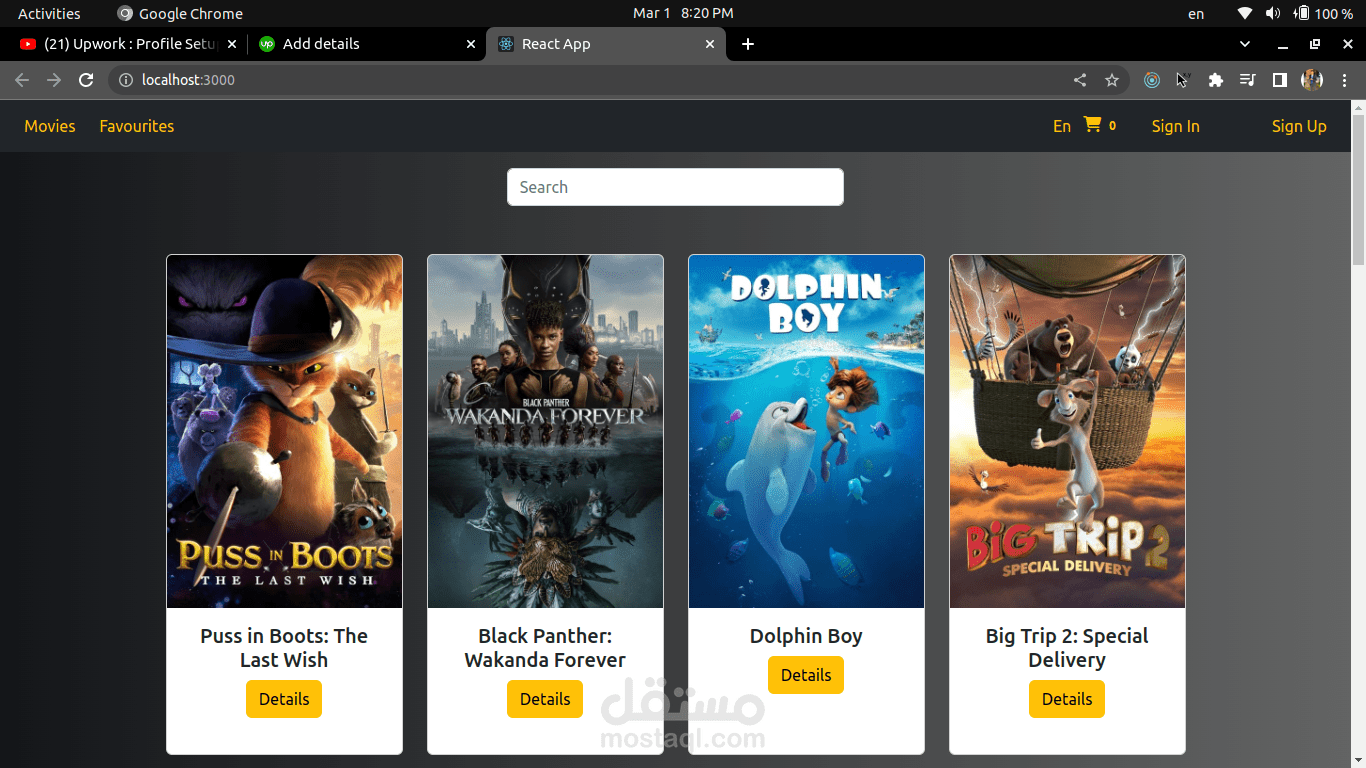
Task: Click the title Black Panther: Wakanda Forever
Action: 545,648
